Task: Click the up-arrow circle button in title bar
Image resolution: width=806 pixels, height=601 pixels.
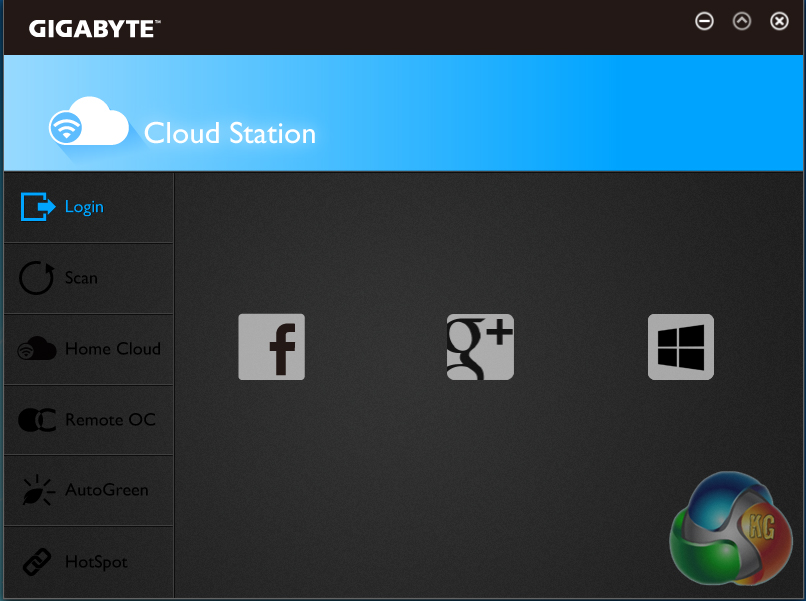Action: tap(742, 21)
